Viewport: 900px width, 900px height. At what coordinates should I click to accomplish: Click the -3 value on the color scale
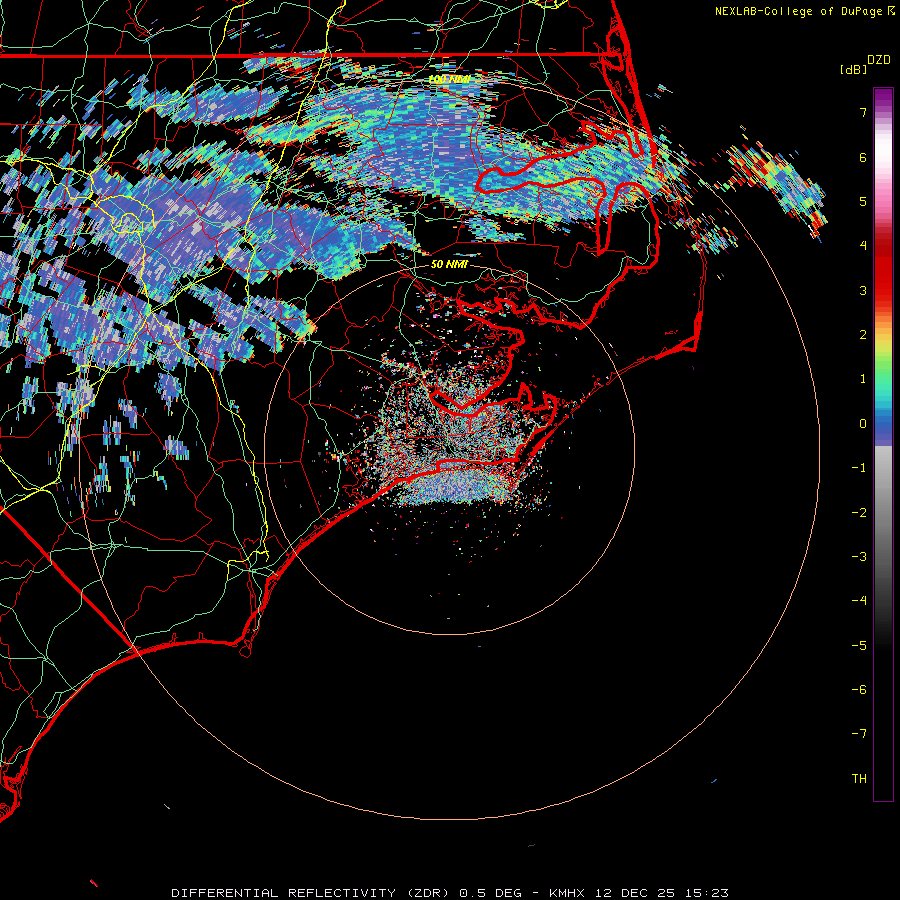click(859, 557)
